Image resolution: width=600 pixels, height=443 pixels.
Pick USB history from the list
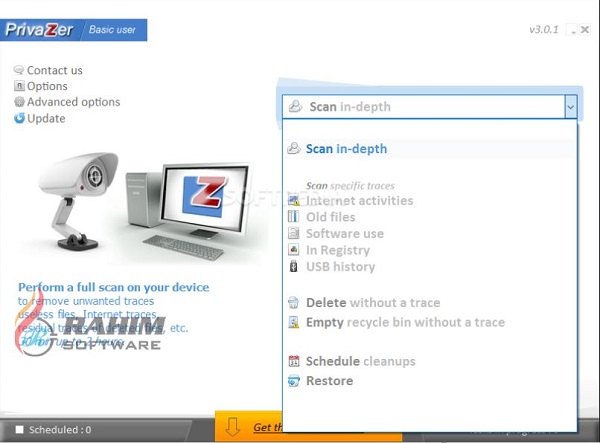341,266
